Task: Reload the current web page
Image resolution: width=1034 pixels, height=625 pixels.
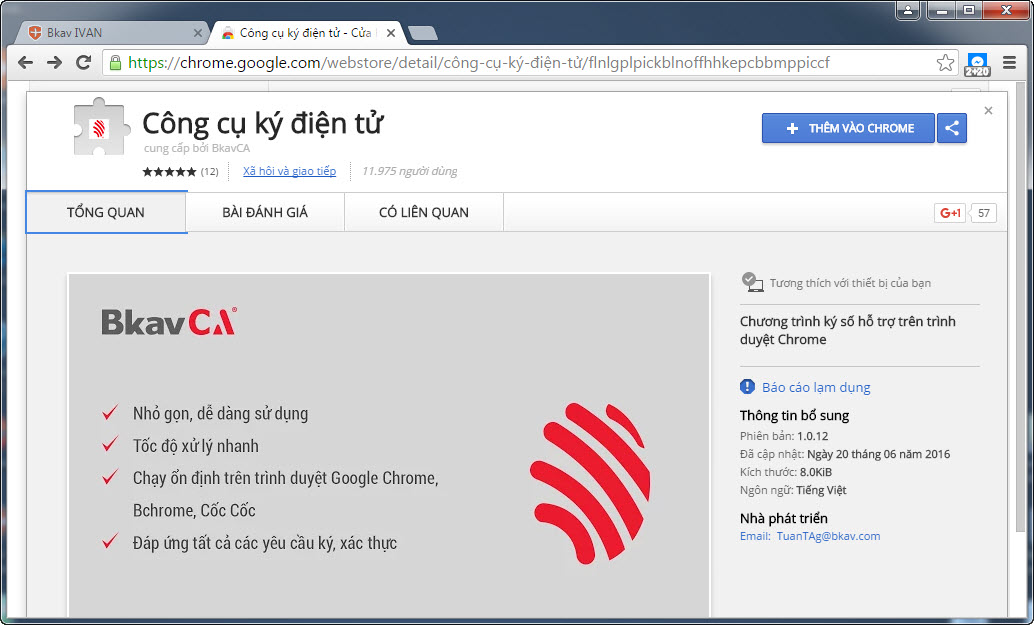Action: click(x=84, y=63)
